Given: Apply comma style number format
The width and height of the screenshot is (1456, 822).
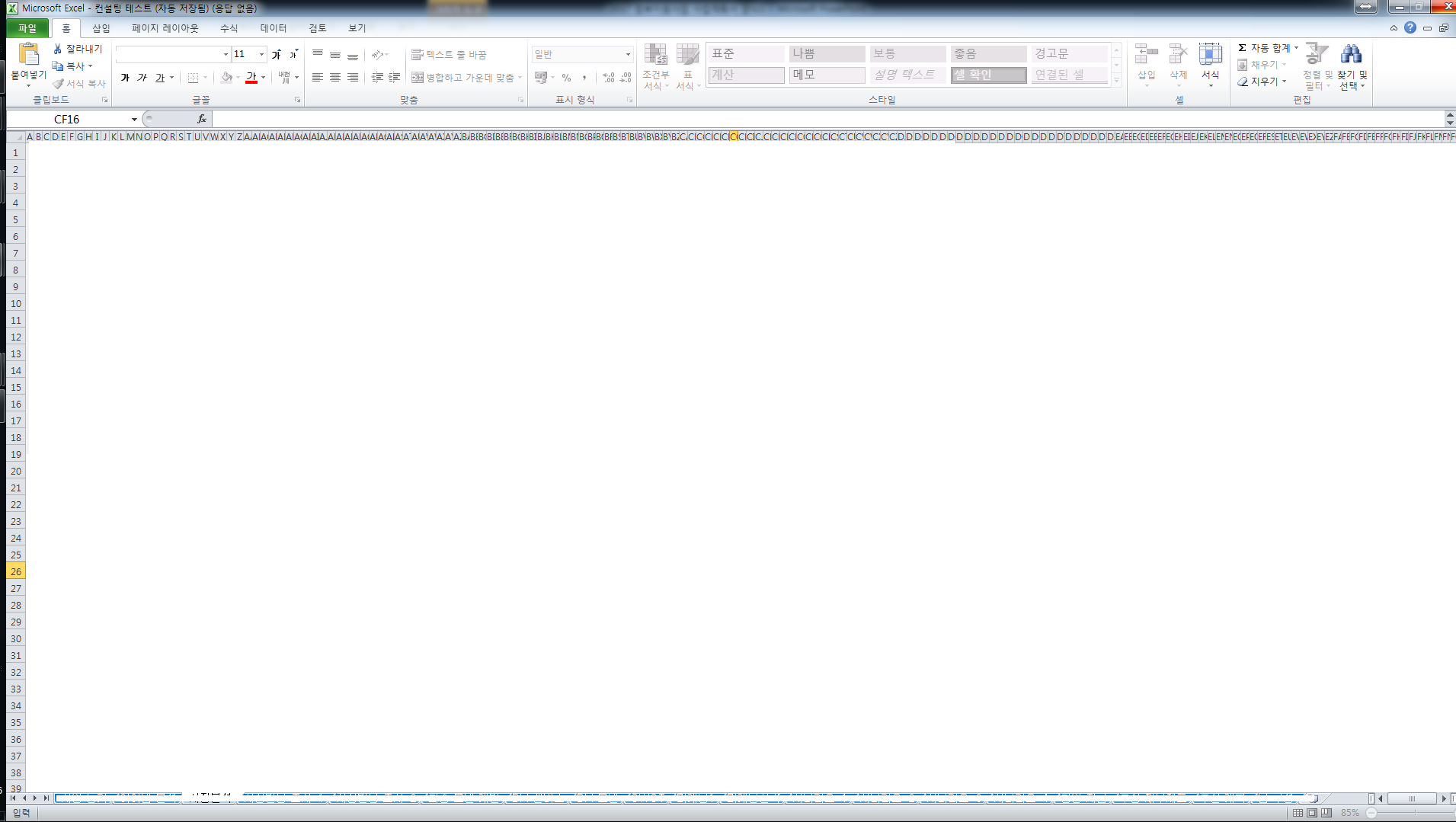Looking at the screenshot, I should click(x=584, y=78).
